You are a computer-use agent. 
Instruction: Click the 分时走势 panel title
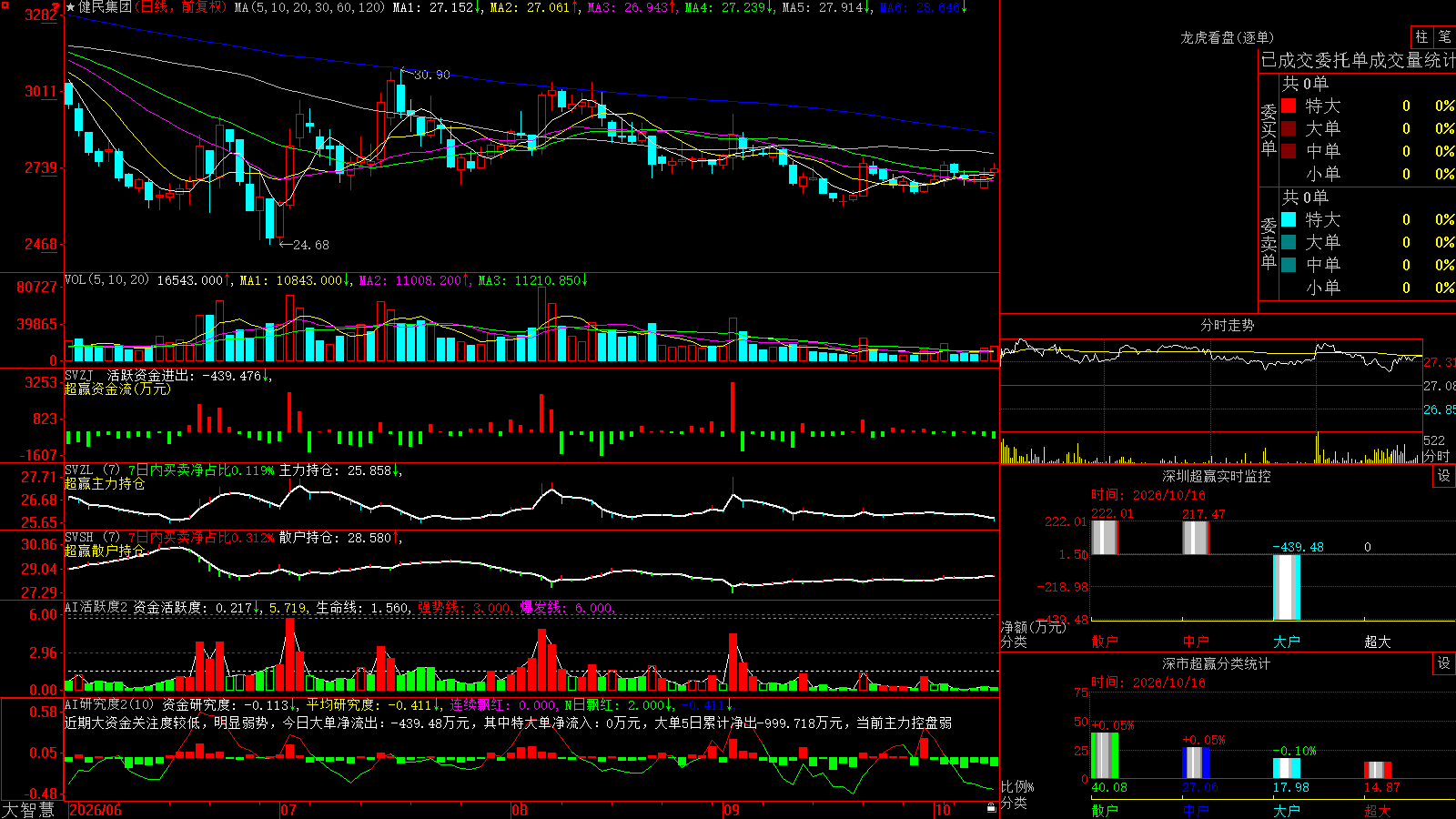(x=1227, y=325)
